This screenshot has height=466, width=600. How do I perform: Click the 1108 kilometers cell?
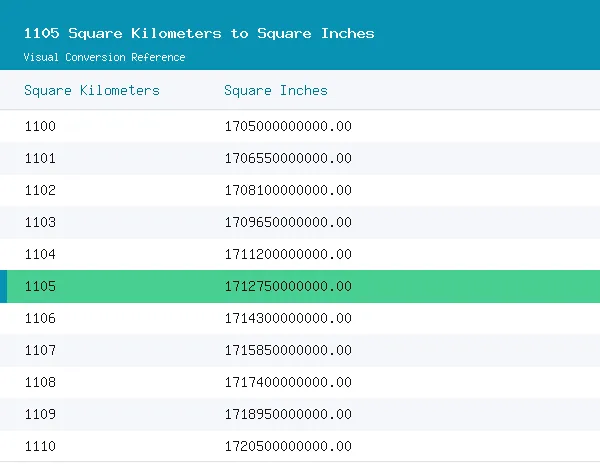(x=40, y=382)
